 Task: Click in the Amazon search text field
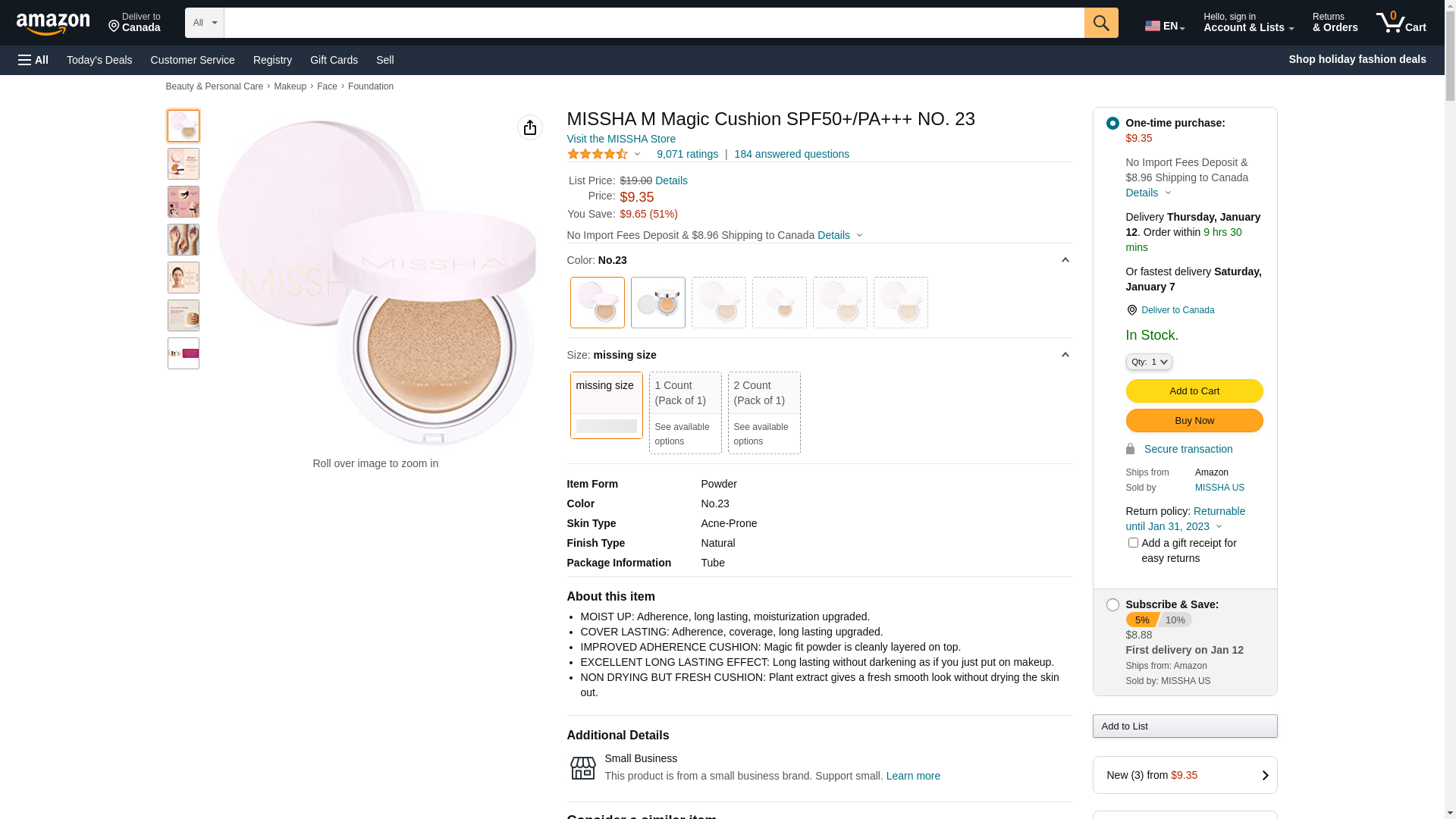tap(653, 23)
